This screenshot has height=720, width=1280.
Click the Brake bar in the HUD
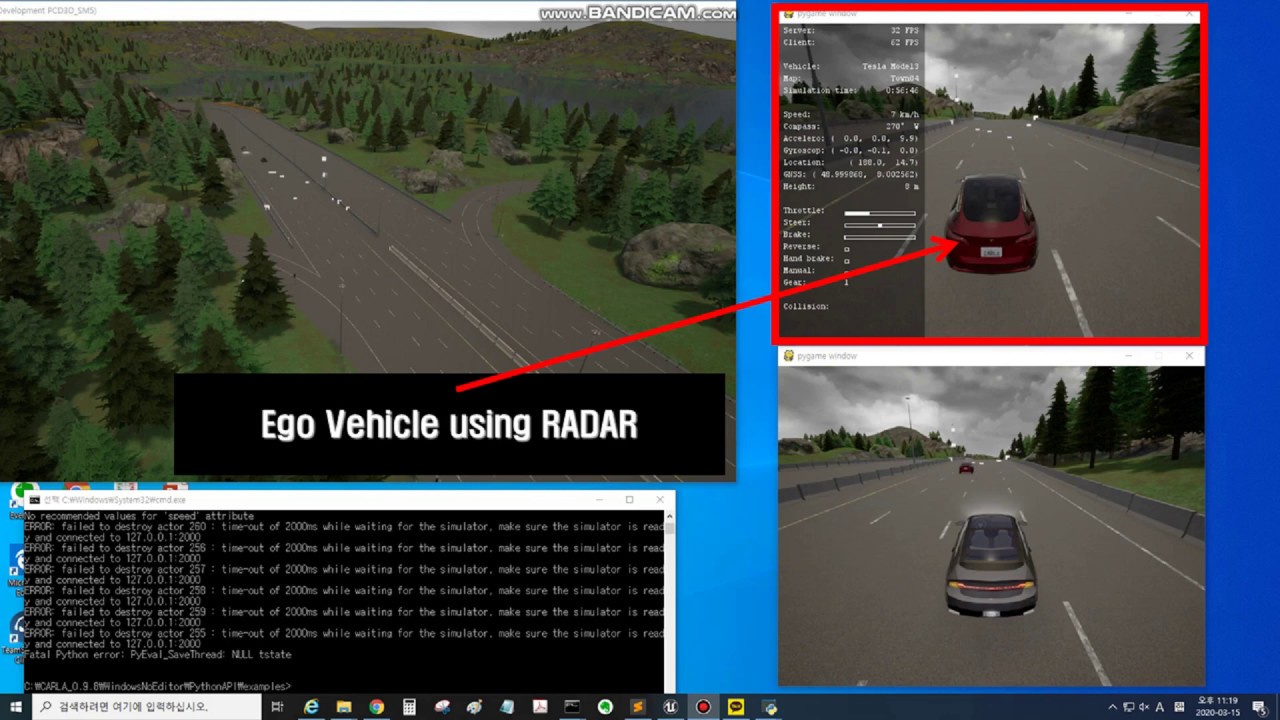pyautogui.click(x=880, y=237)
